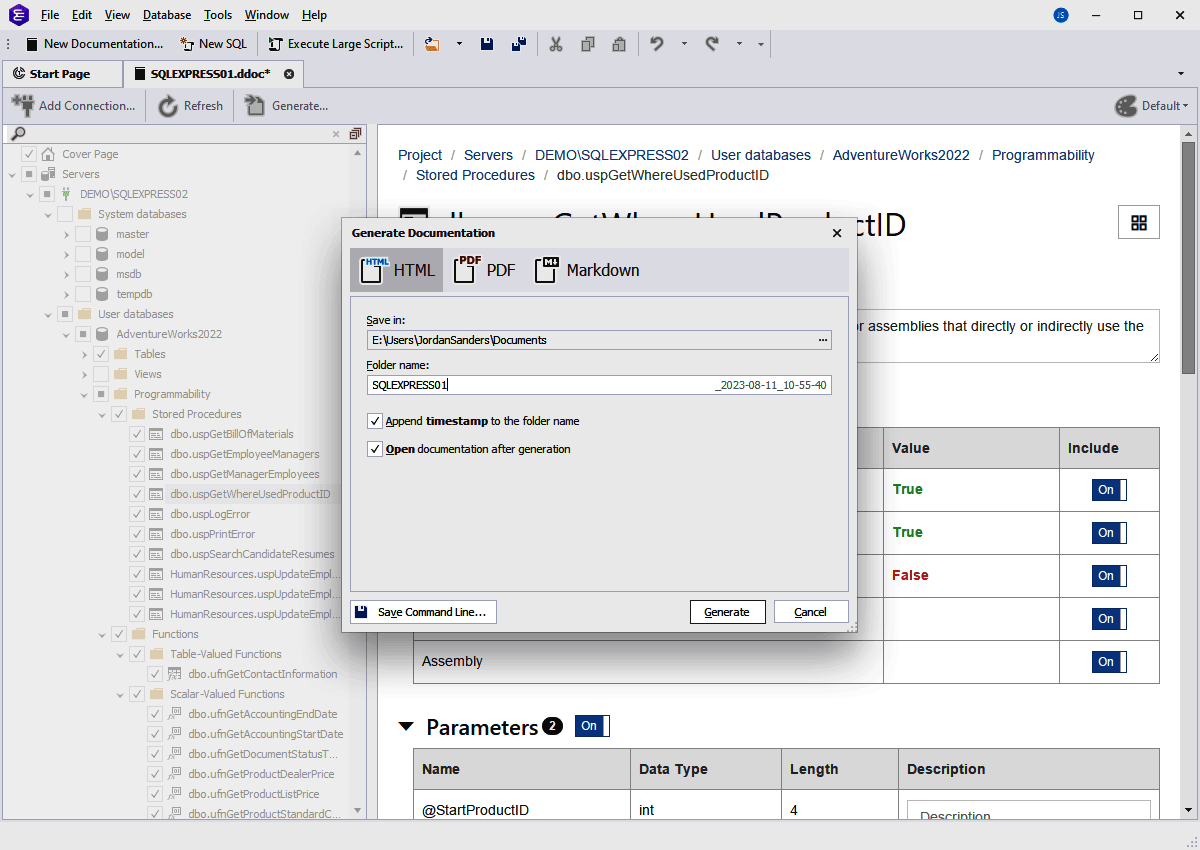
Task: Uncheck Open documentation after generation
Action: [375, 449]
